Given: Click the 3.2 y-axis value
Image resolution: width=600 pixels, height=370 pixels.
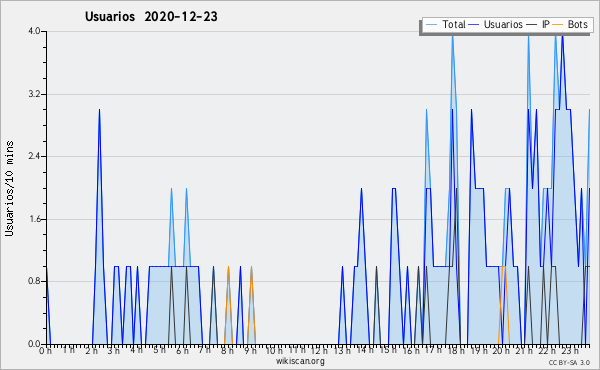Looking at the screenshot, I should click(x=34, y=94).
